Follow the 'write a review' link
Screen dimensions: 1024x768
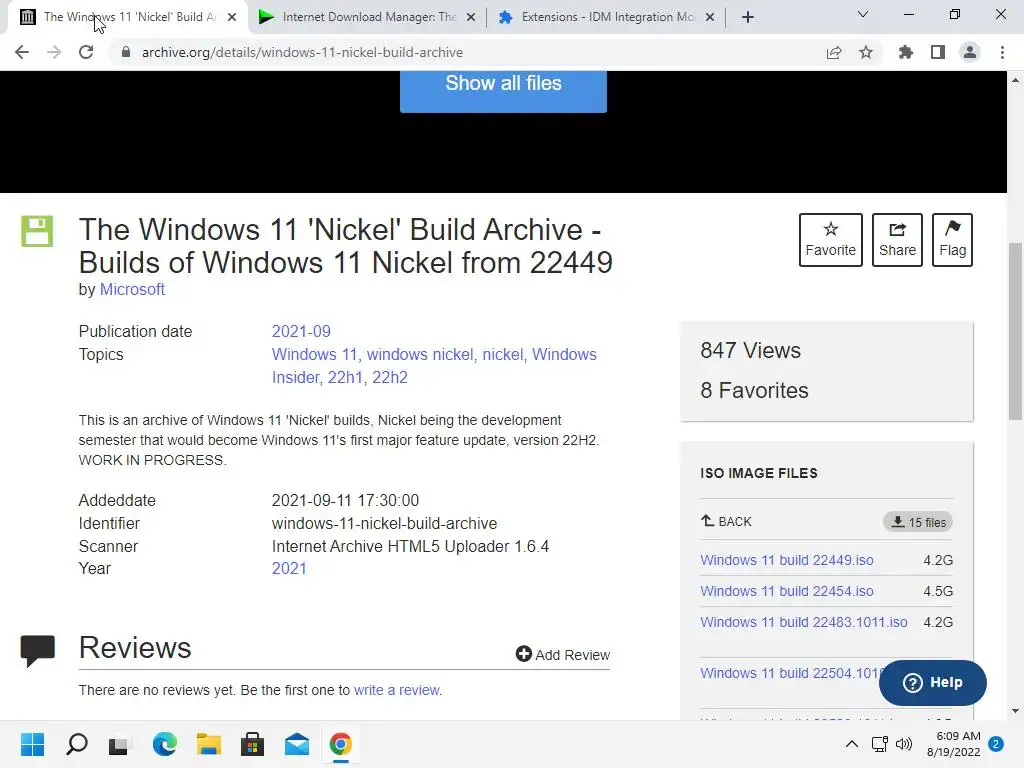click(x=396, y=690)
